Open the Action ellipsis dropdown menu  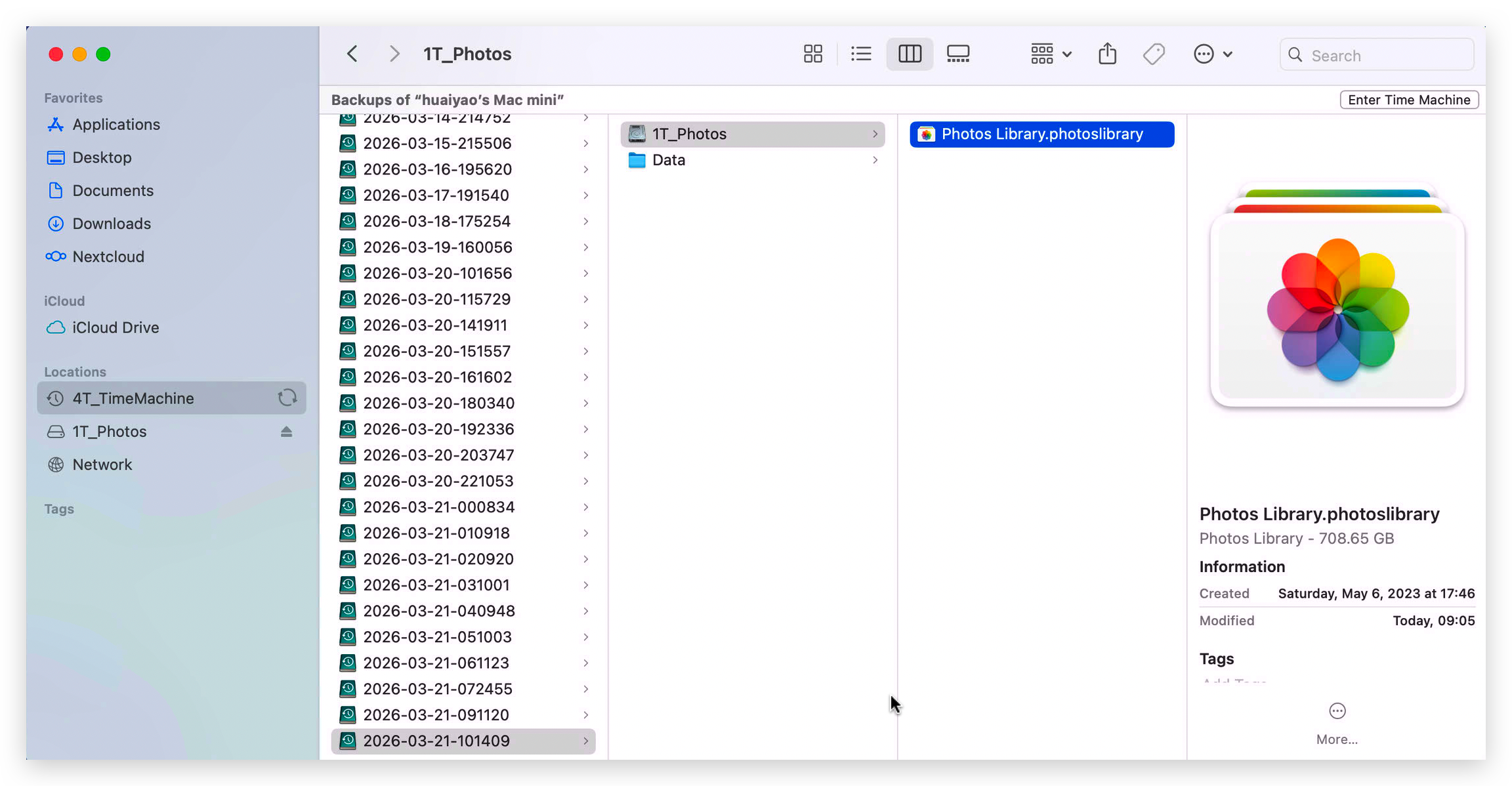(1212, 54)
